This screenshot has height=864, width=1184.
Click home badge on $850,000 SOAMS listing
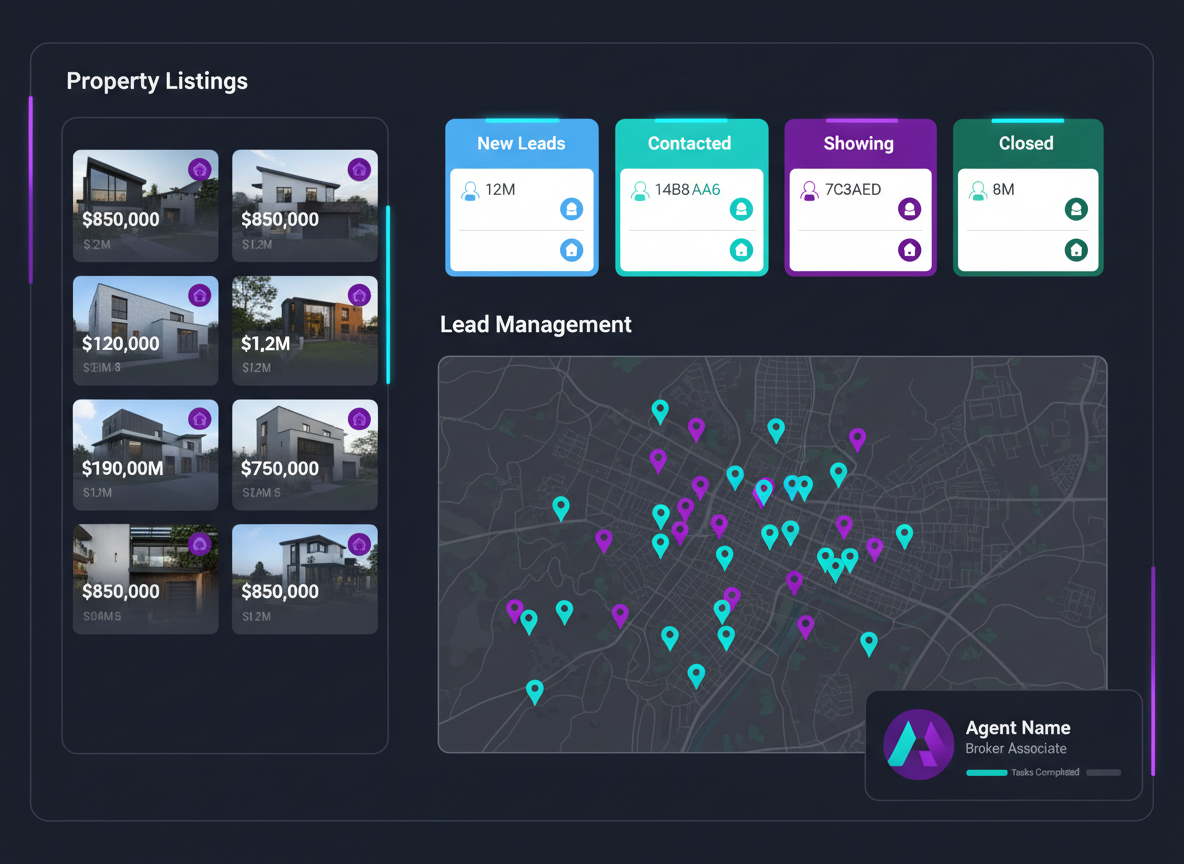coord(199,543)
